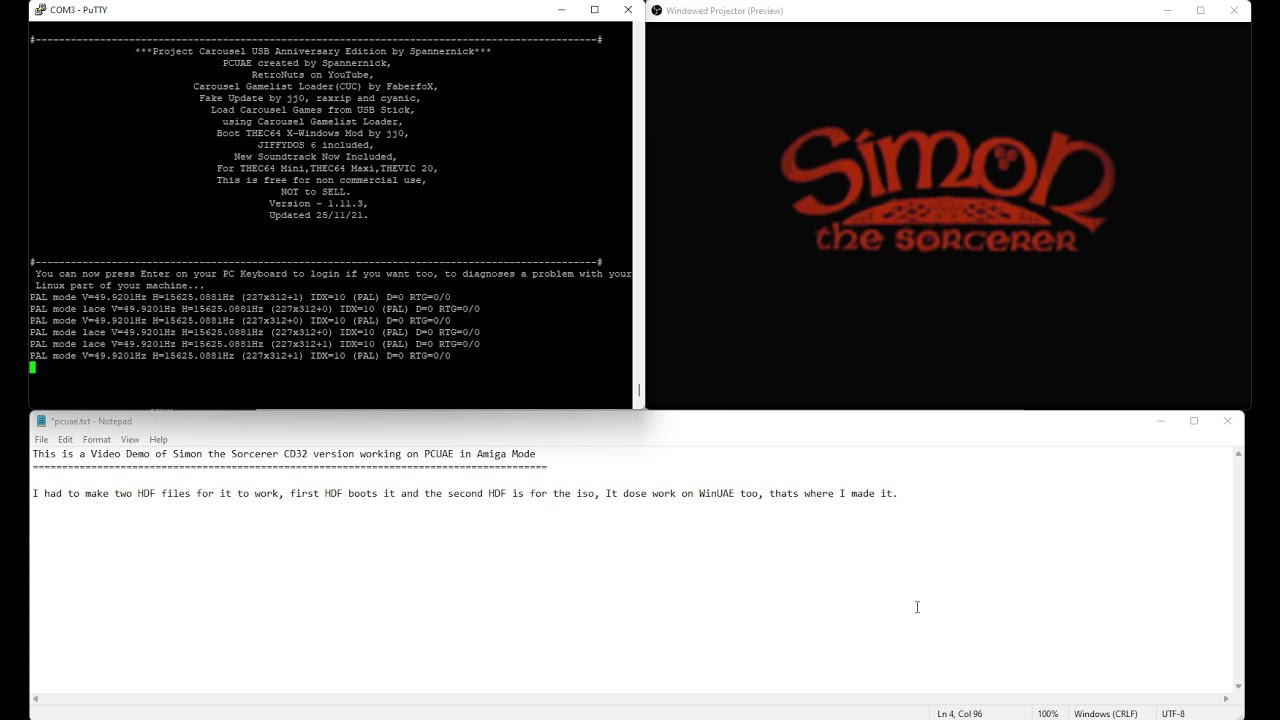Click "Load Carousel Games from USB Stick," line

click(313, 110)
